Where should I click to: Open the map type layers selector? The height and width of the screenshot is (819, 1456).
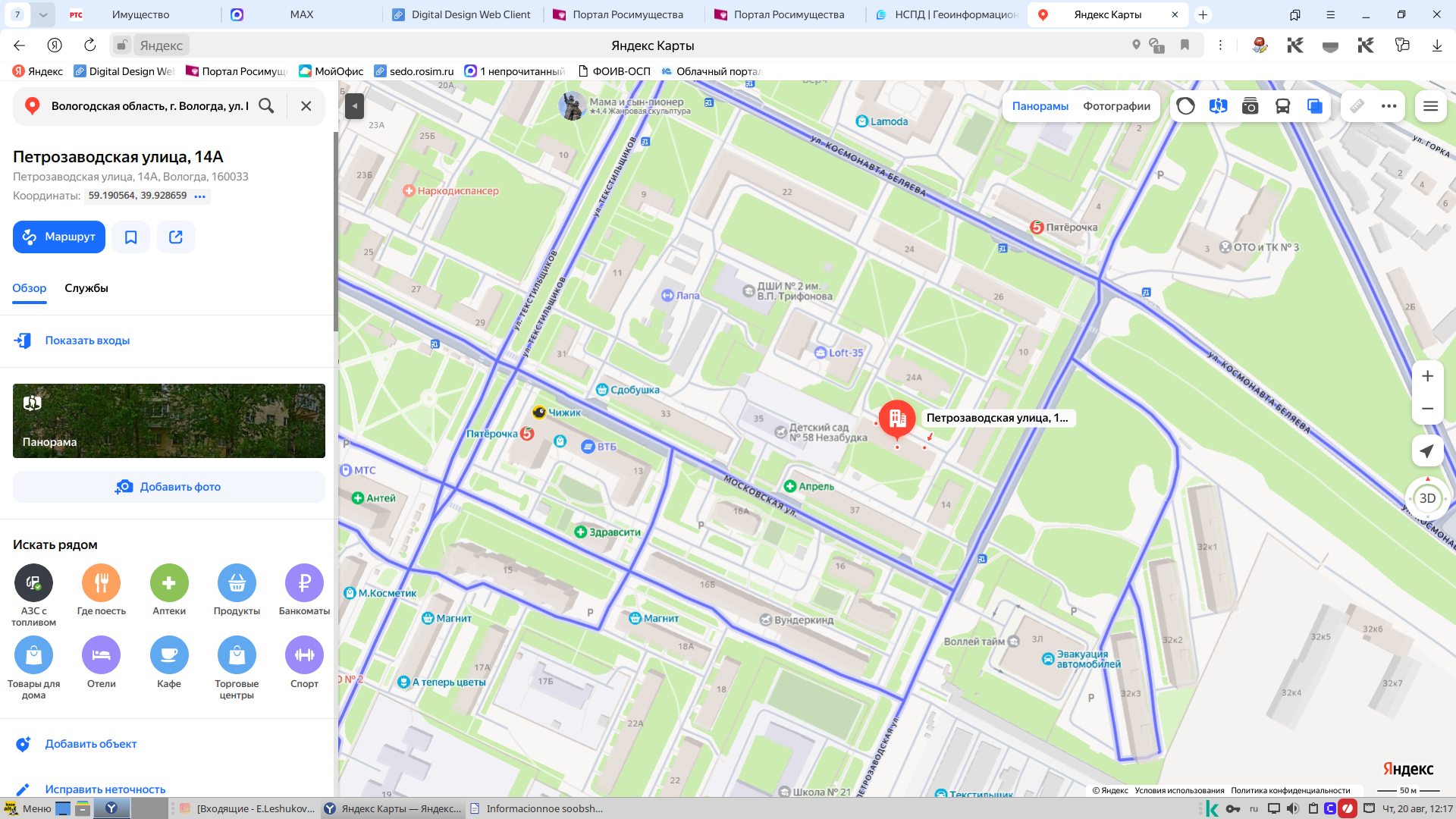1315,106
